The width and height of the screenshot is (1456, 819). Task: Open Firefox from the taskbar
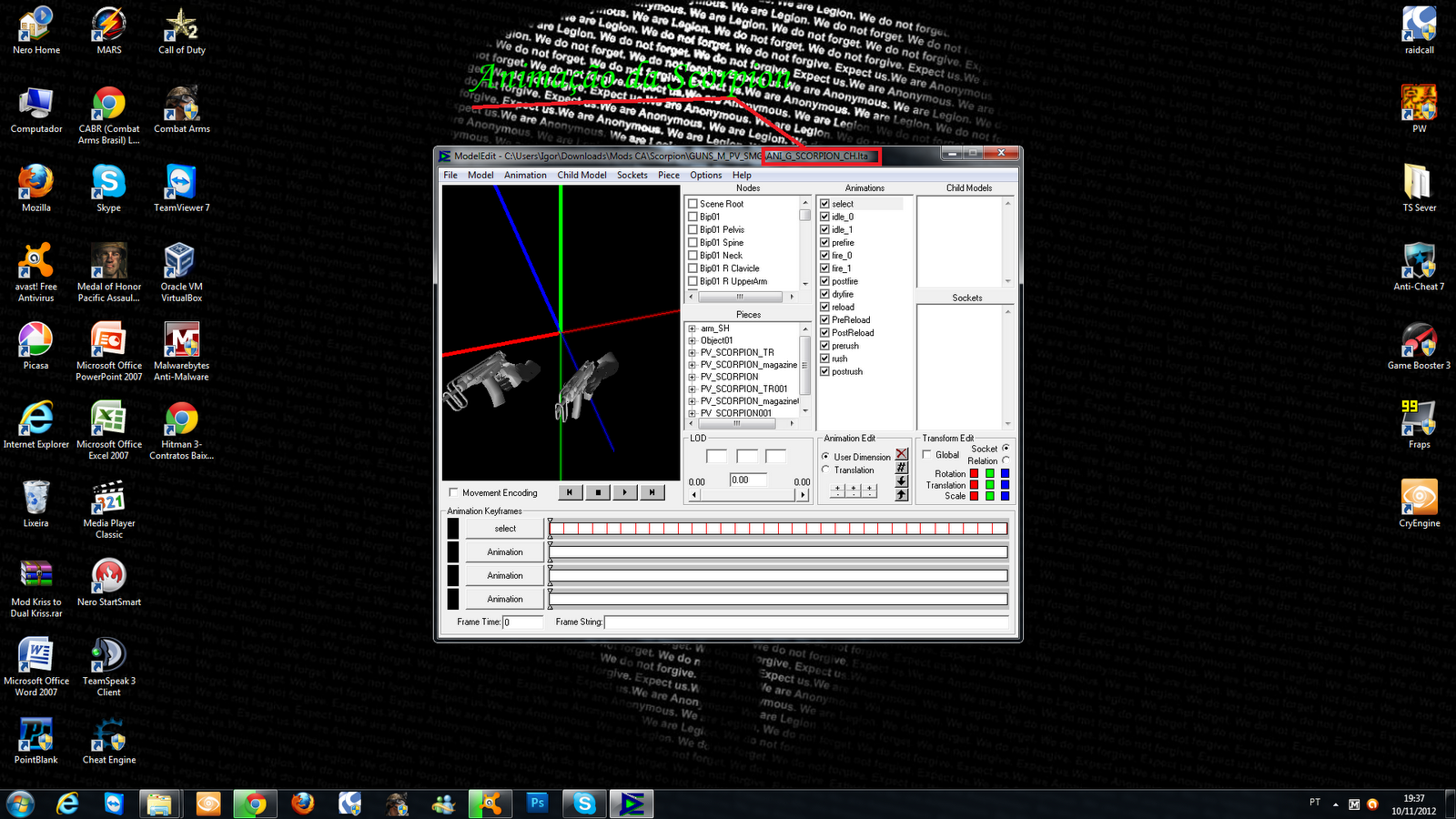[x=302, y=804]
